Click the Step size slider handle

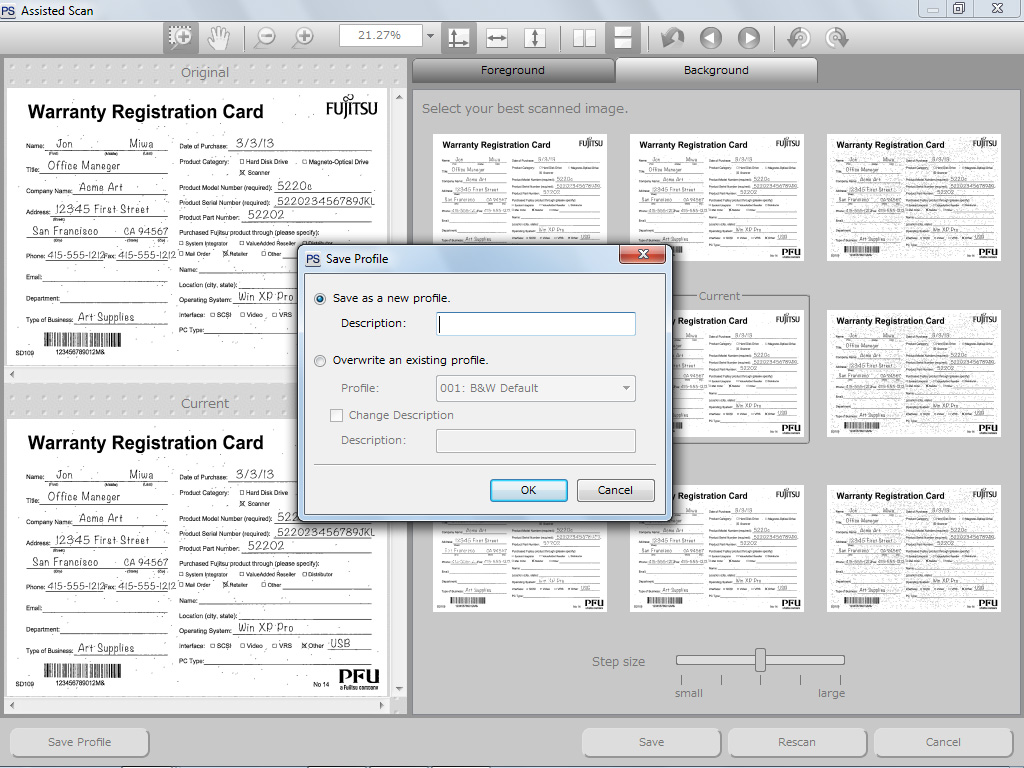760,660
